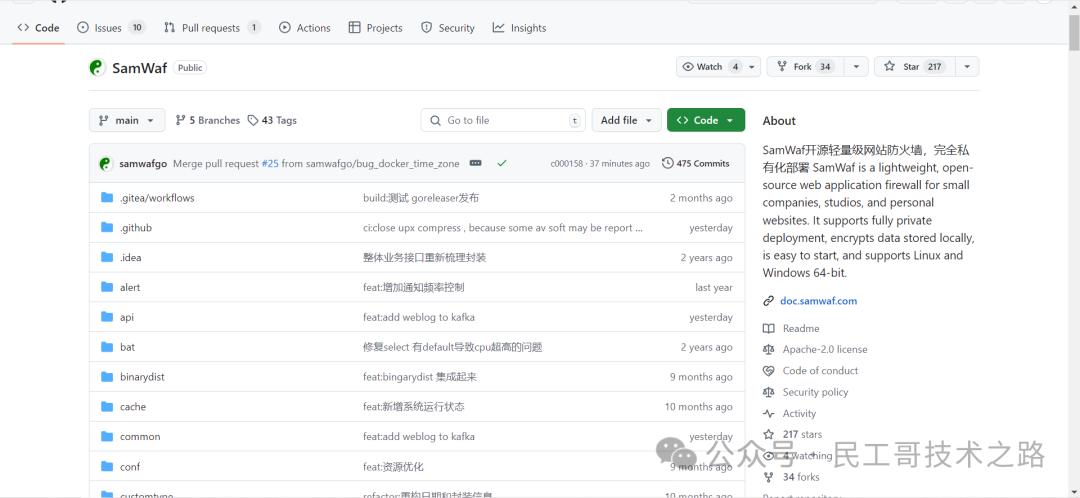1080x498 pixels.
Task: Open the .github folder
Action: click(136, 228)
